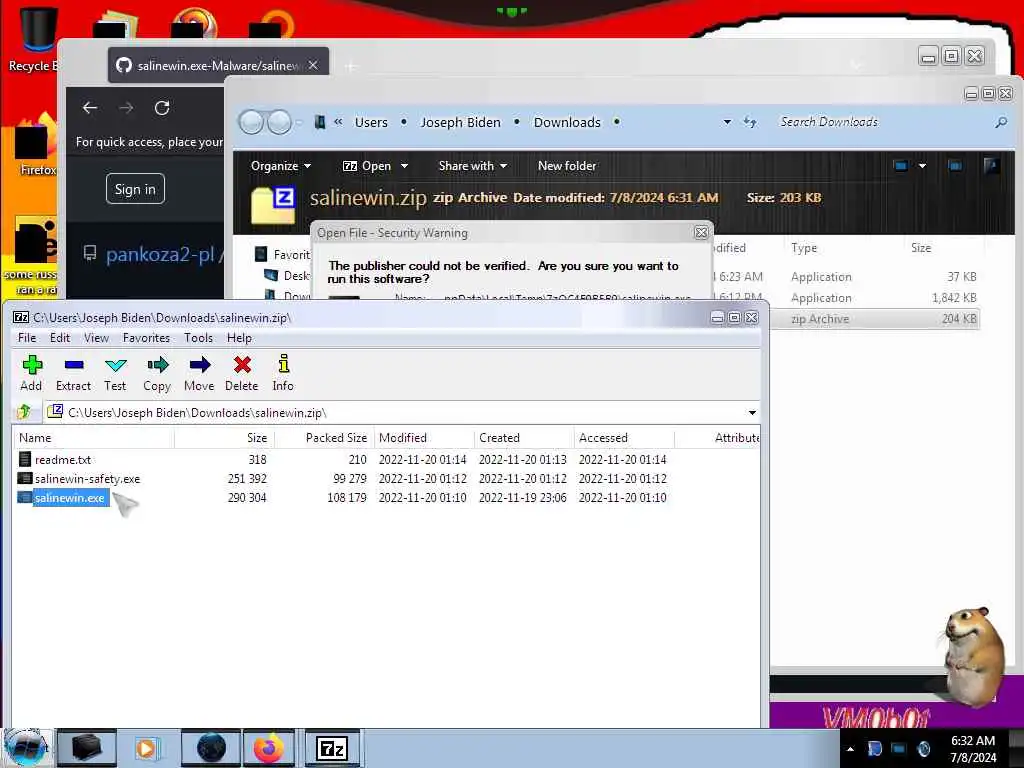Expand the Explorer address history dropdown
1024x768 pixels.
click(727, 122)
